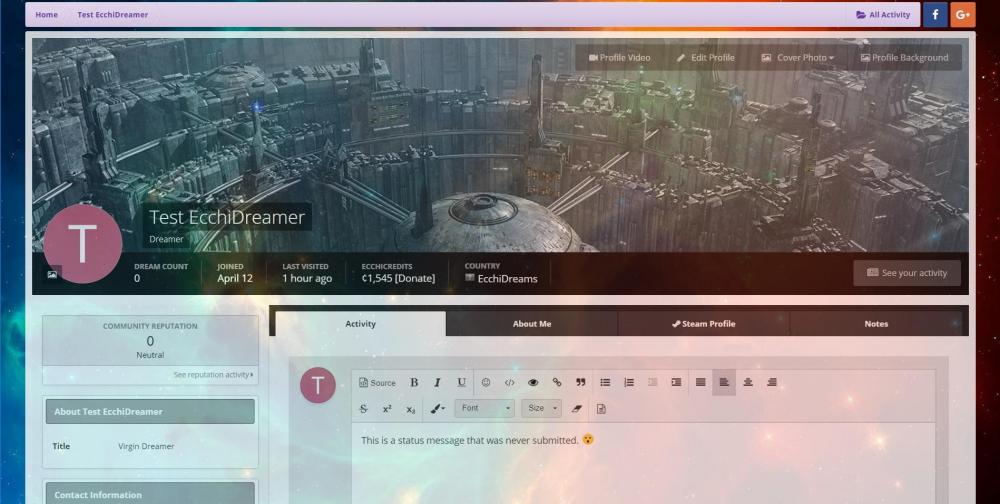Click the Joined April 12 stat
The image size is (1000, 504).
235,272
